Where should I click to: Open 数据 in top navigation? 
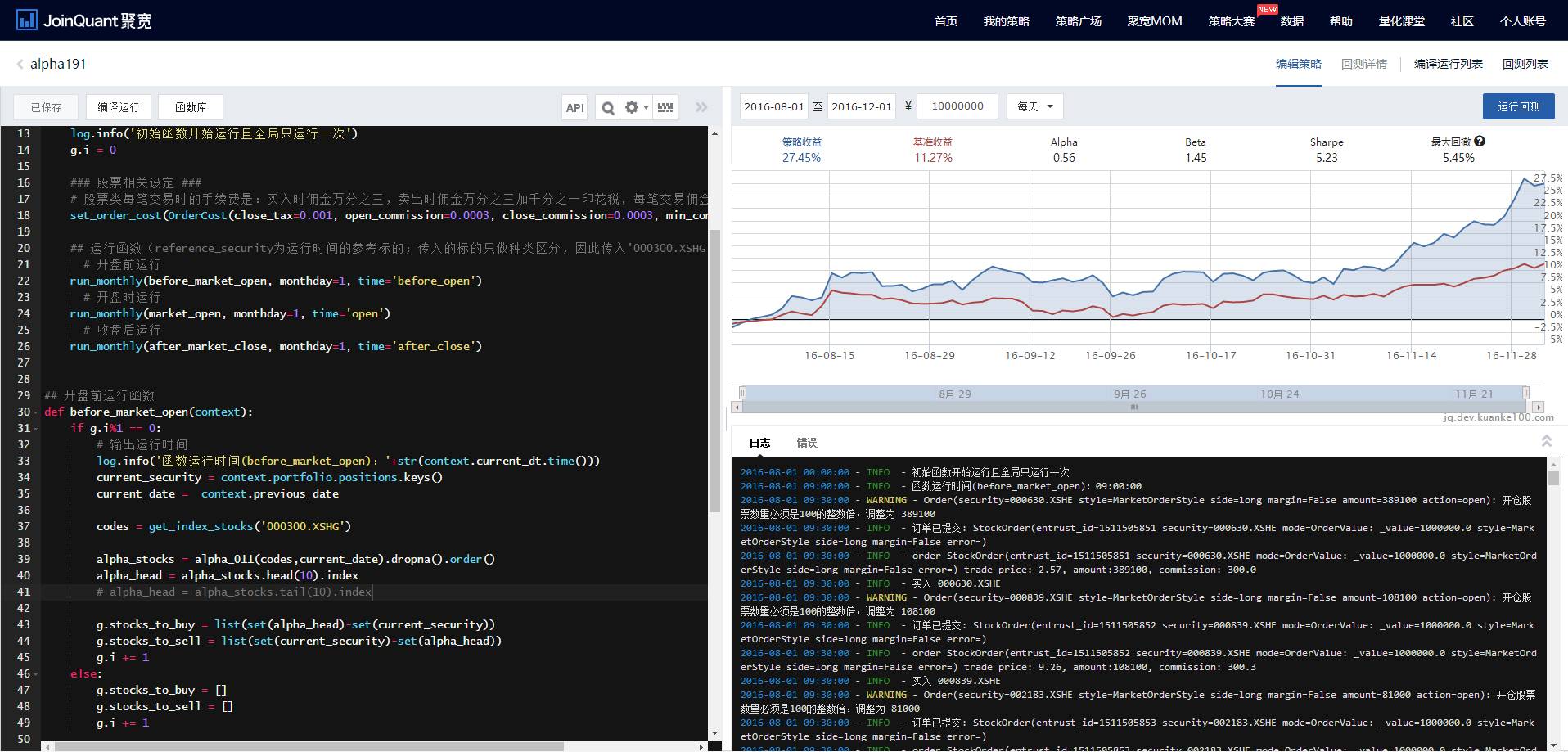[x=1291, y=21]
